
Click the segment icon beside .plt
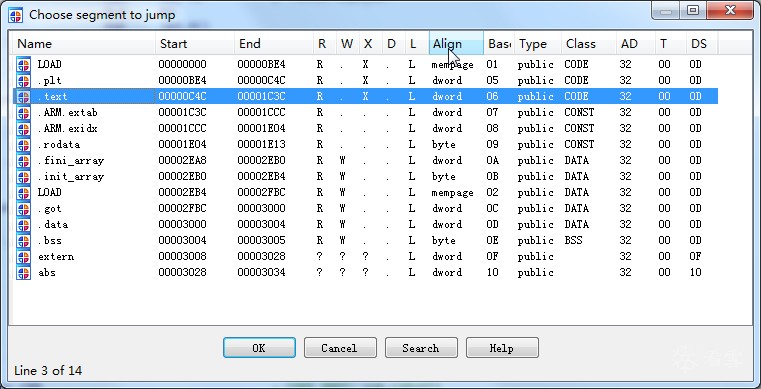(x=23, y=81)
